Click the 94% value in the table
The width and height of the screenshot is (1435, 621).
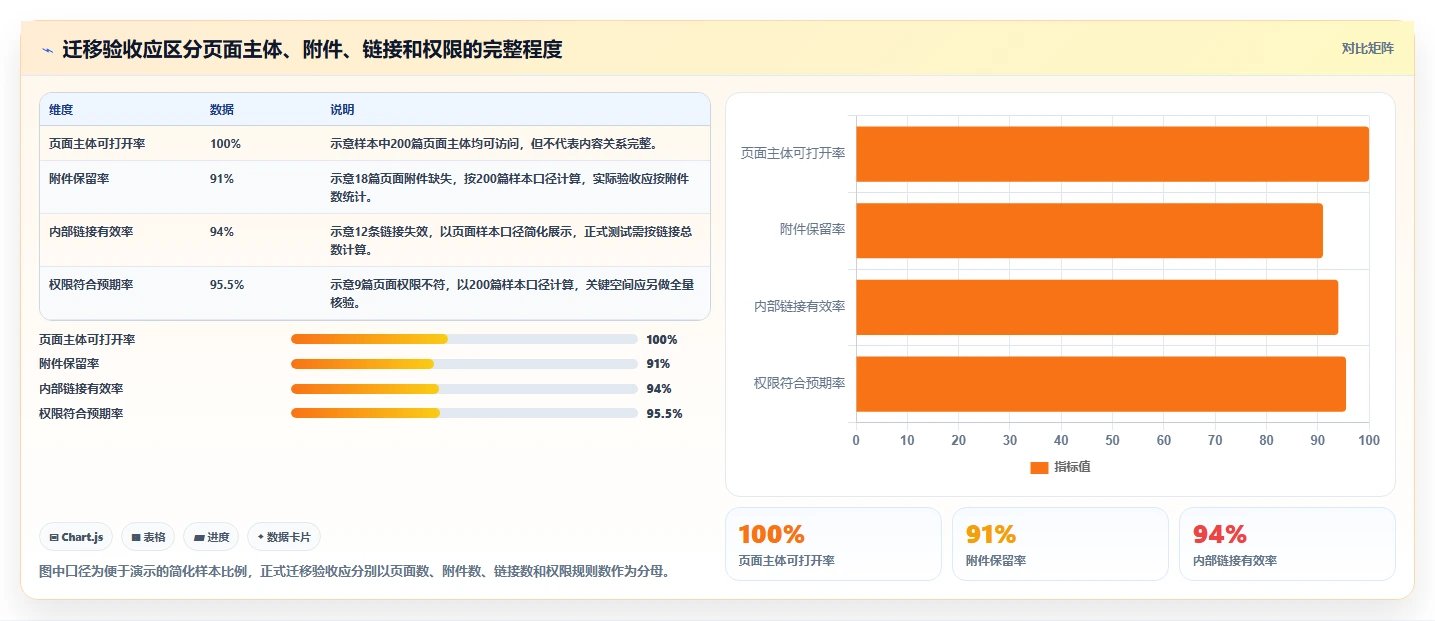tap(222, 232)
